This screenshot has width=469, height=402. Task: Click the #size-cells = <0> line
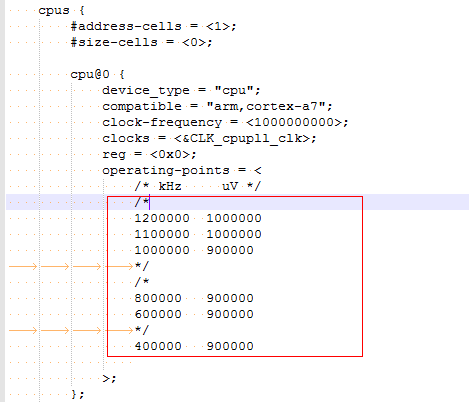(141, 42)
